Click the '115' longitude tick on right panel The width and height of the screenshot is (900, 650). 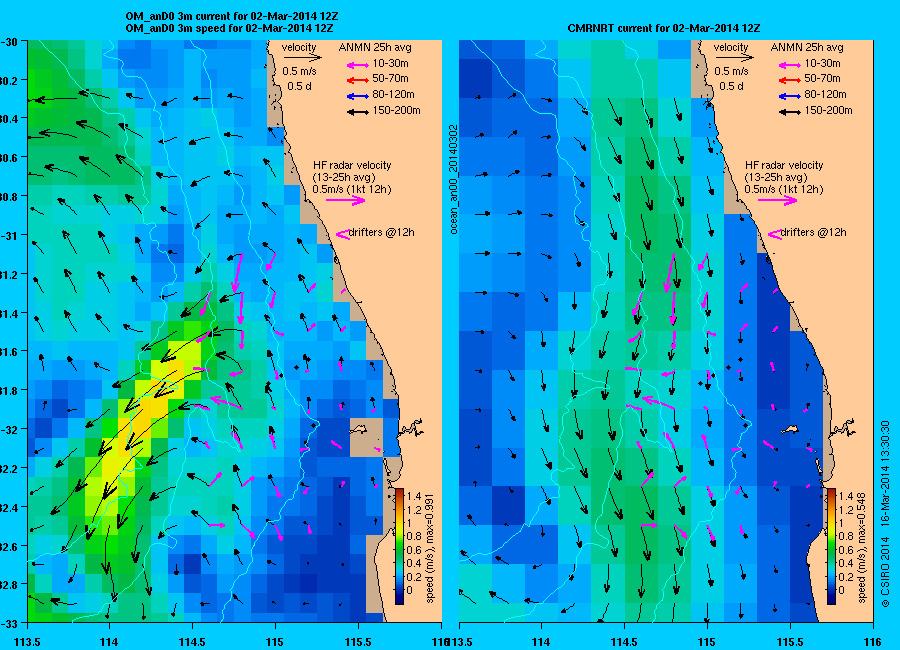[x=707, y=642]
